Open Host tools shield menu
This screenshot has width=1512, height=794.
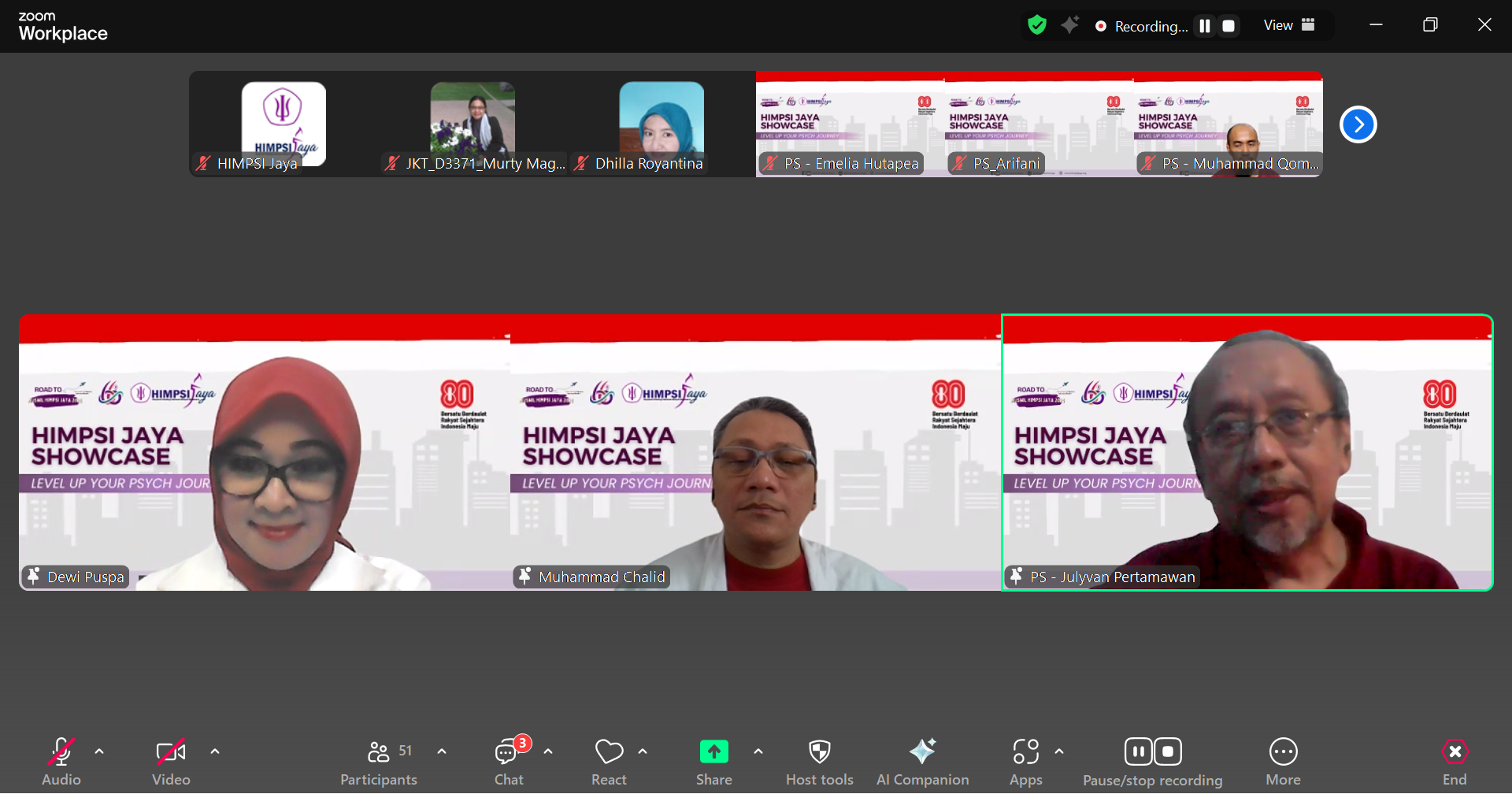point(820,761)
